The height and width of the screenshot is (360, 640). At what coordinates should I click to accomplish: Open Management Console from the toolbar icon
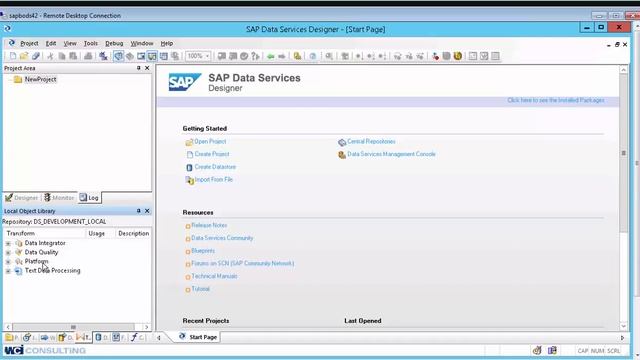[x=298, y=56]
